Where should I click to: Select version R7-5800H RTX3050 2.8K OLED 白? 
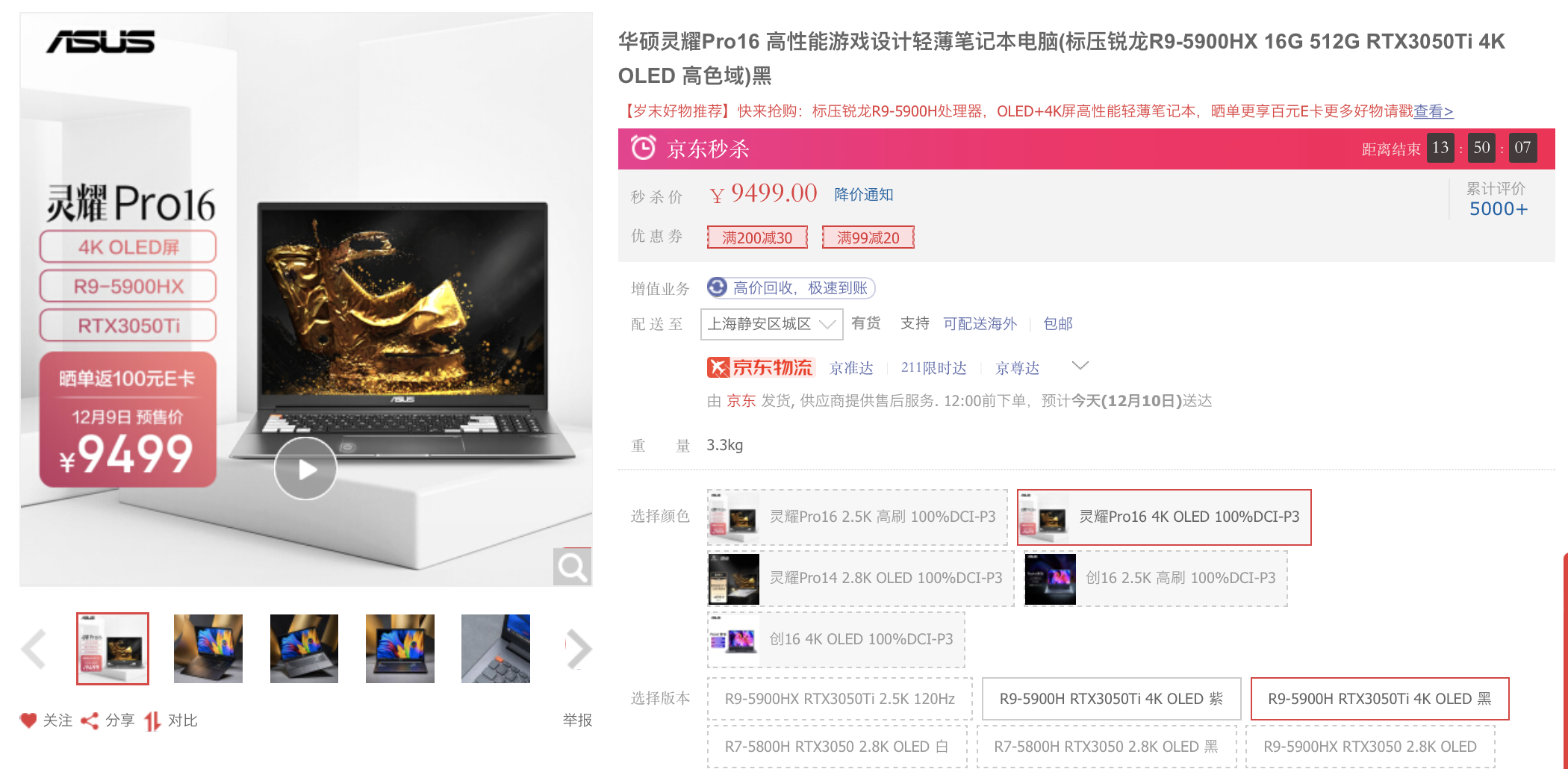(x=837, y=747)
